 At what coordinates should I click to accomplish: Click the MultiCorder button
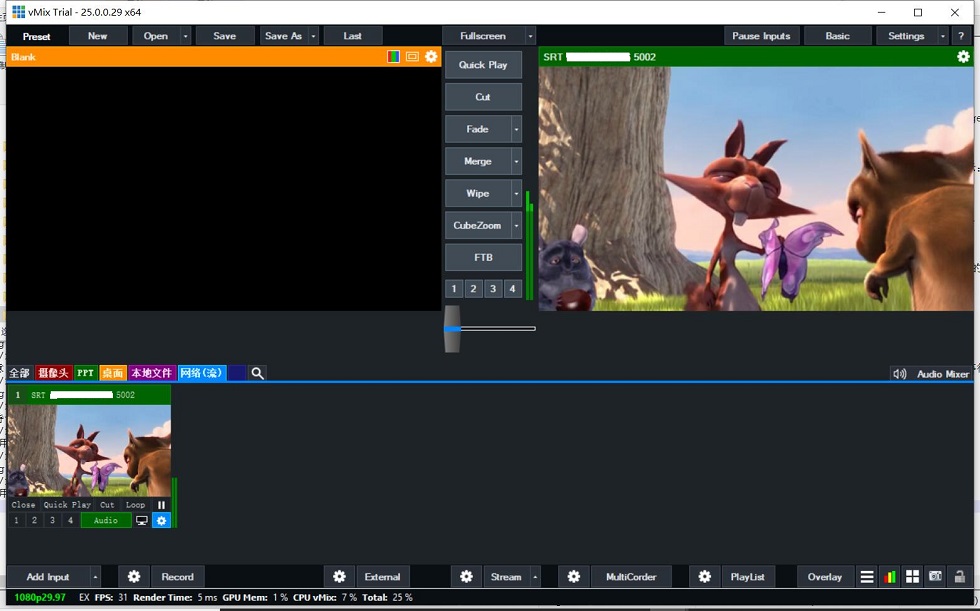tap(631, 577)
